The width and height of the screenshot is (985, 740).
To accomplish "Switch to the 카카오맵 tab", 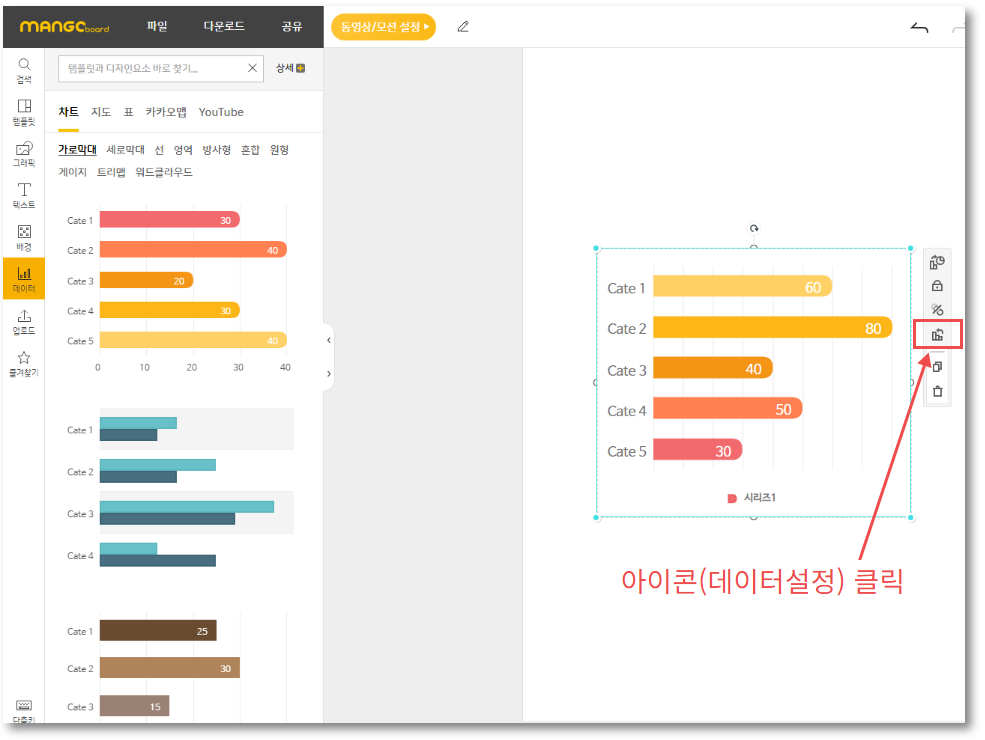I will pyautogui.click(x=166, y=112).
